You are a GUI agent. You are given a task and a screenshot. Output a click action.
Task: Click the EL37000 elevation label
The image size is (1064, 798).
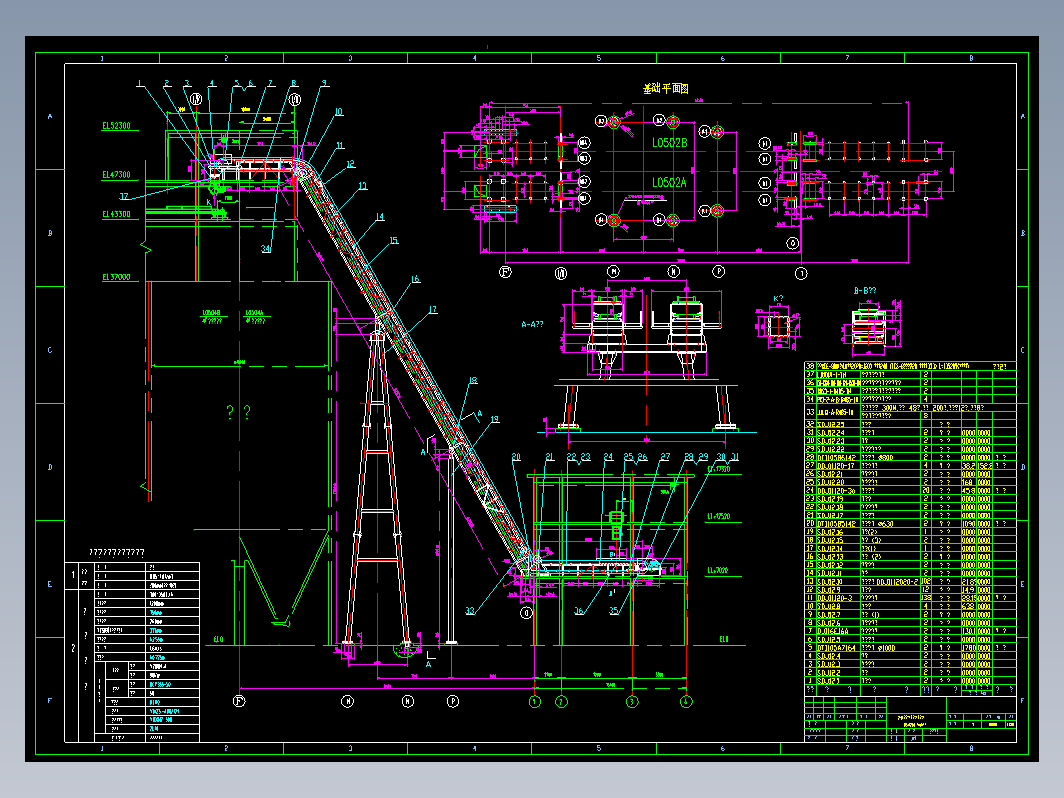click(116, 277)
